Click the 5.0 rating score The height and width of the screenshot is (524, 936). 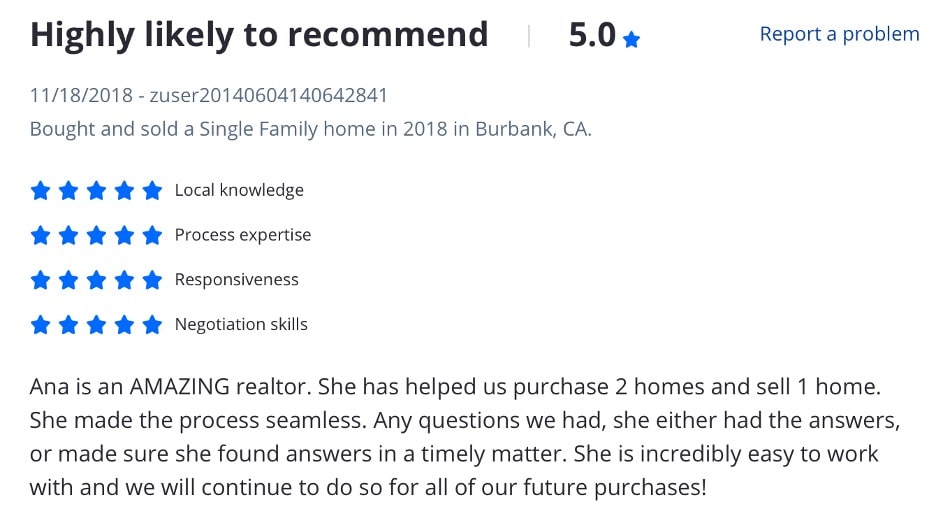[x=592, y=35]
